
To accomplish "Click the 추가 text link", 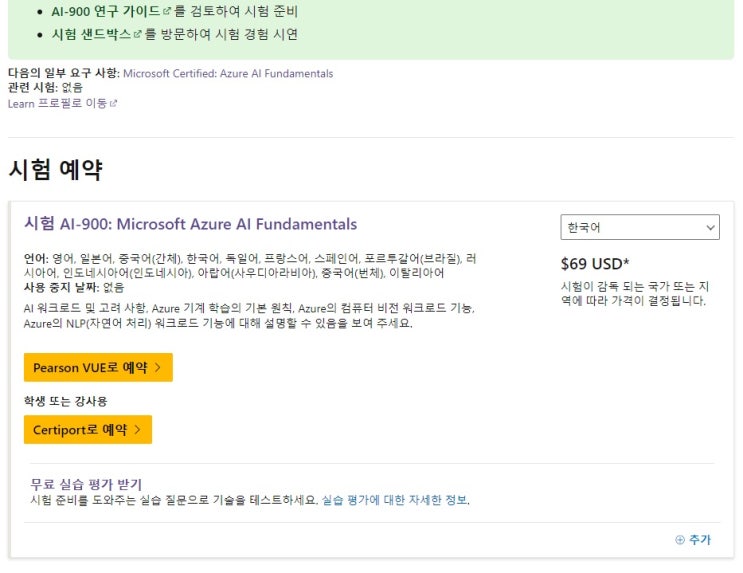I will coord(699,540).
